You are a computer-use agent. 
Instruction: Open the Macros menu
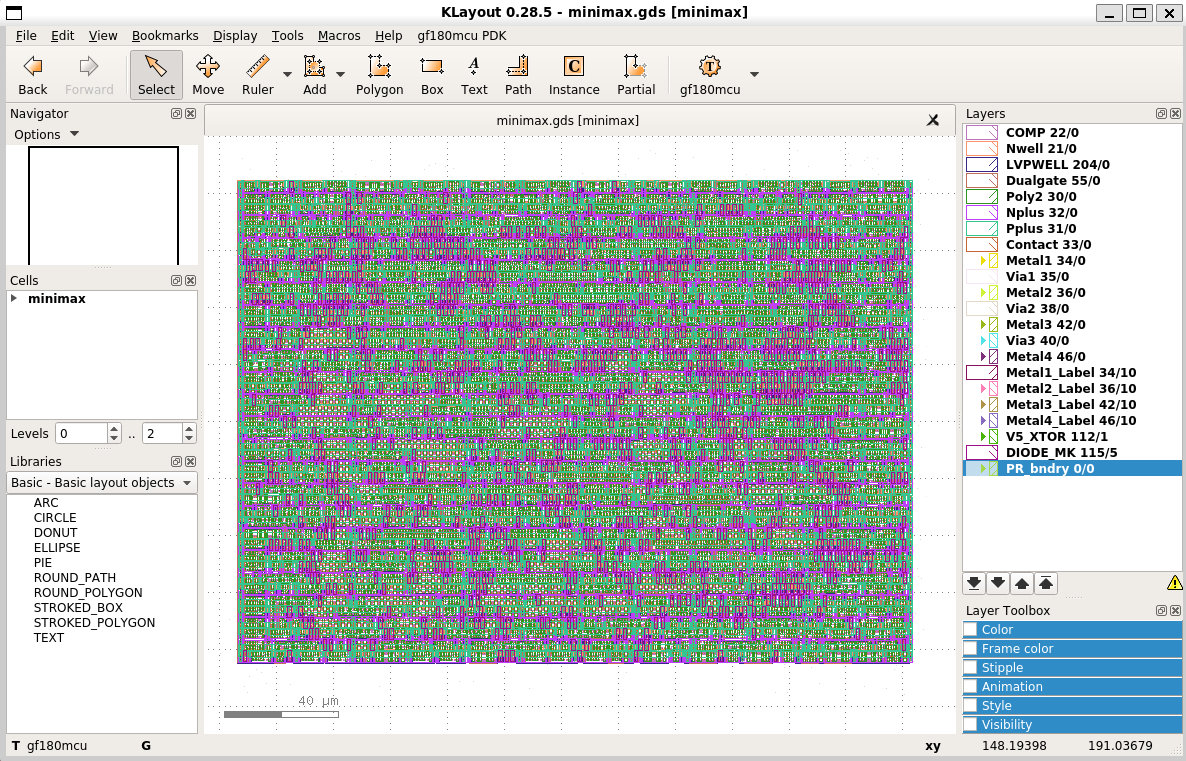pos(339,35)
